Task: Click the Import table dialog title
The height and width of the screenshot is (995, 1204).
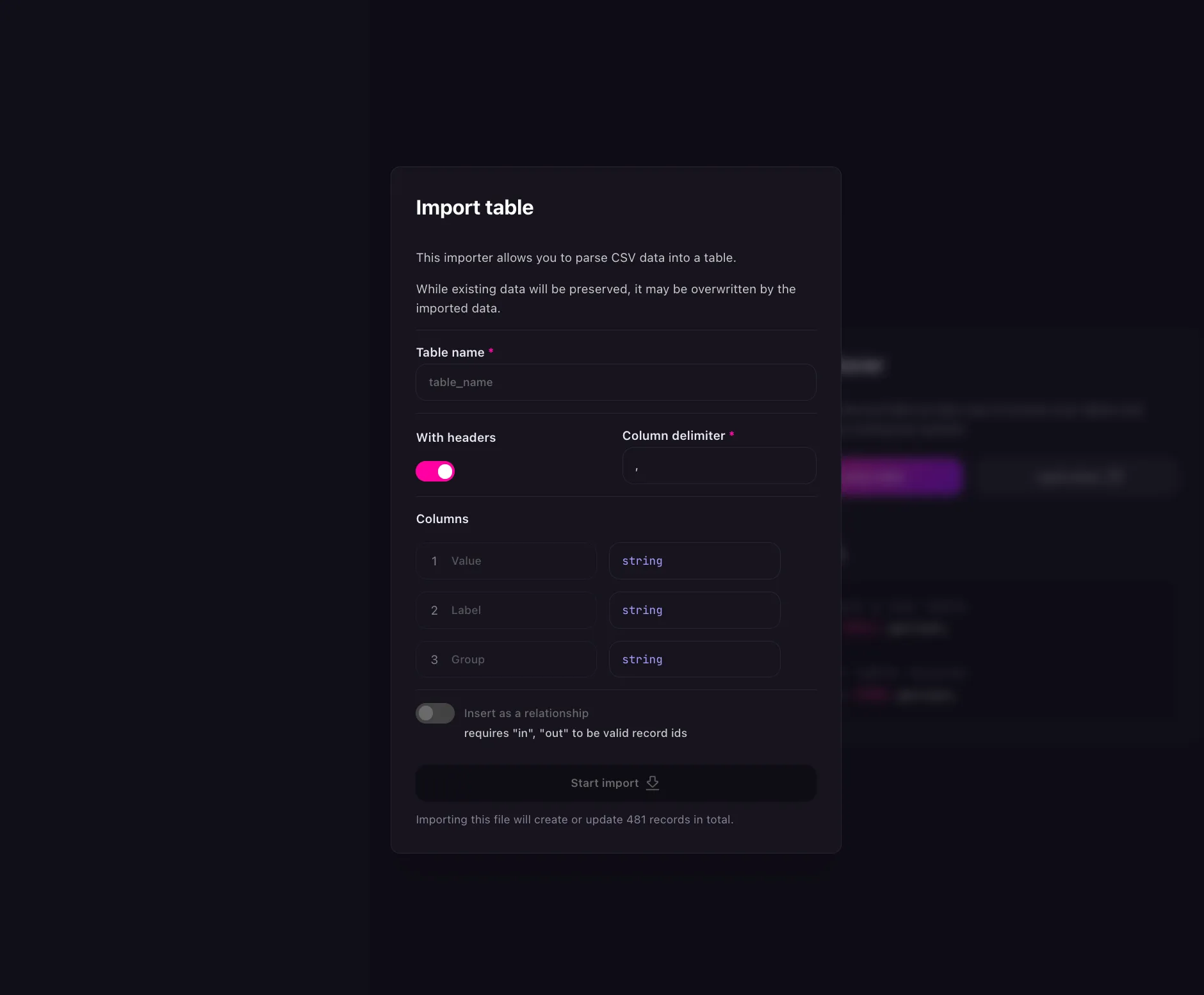Action: [x=475, y=207]
